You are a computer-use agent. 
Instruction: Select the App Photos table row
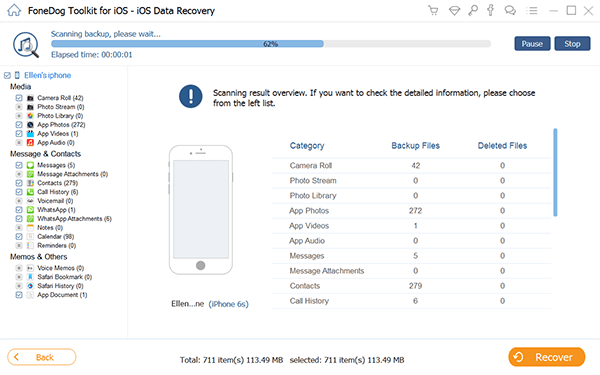[411, 211]
